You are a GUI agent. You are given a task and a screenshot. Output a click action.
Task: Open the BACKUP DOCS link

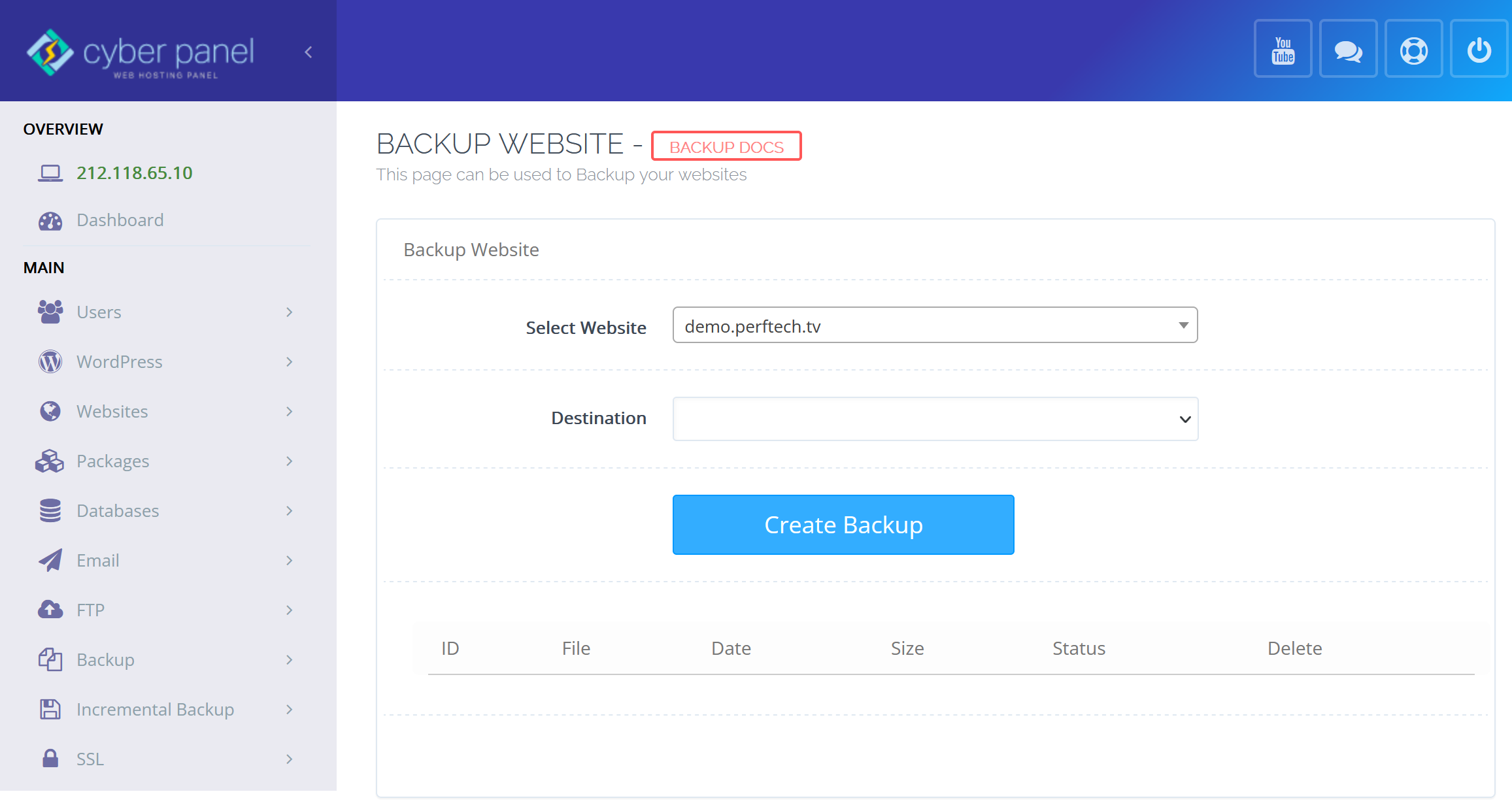pos(726,146)
